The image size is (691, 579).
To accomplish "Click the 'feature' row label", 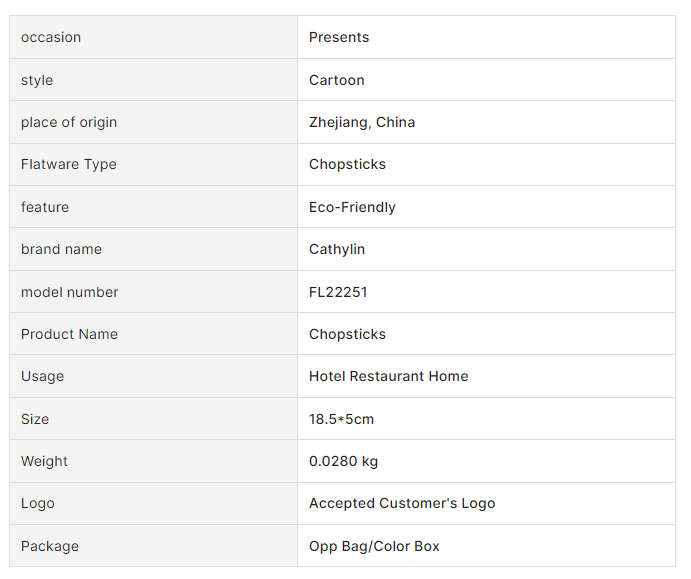I will click(x=45, y=207).
